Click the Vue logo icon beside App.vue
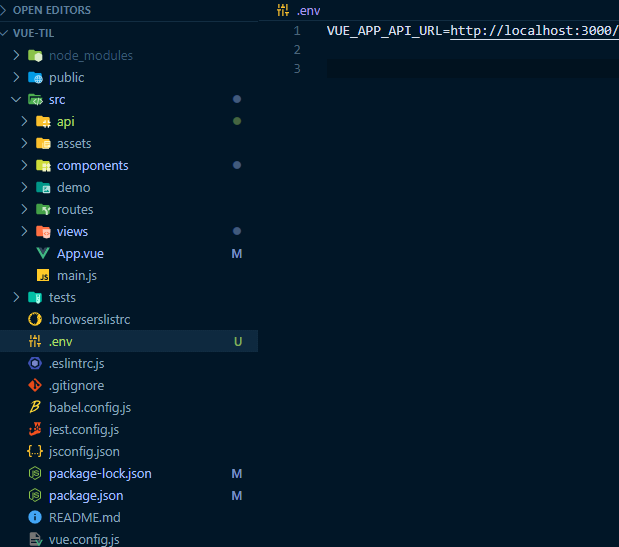 click(43, 253)
